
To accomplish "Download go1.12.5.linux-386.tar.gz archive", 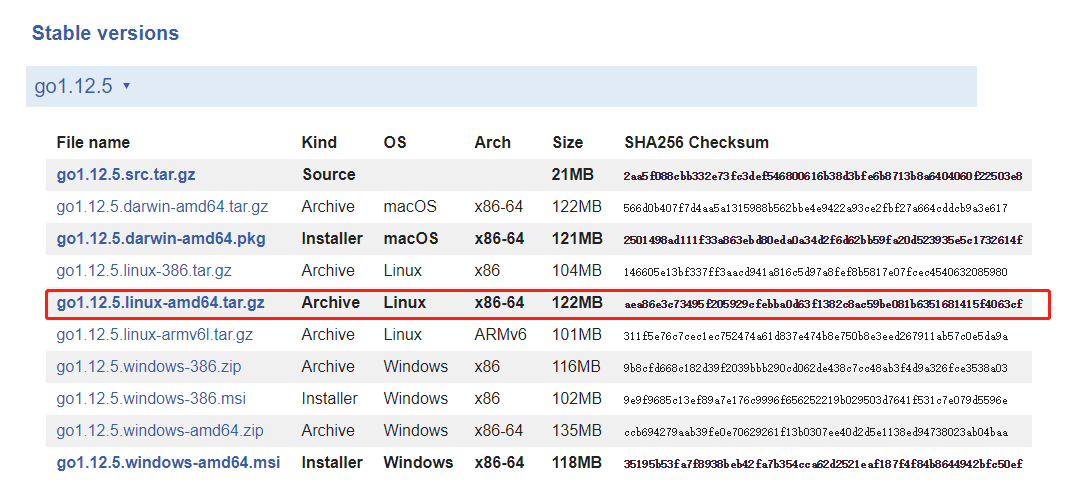I will point(144,270).
